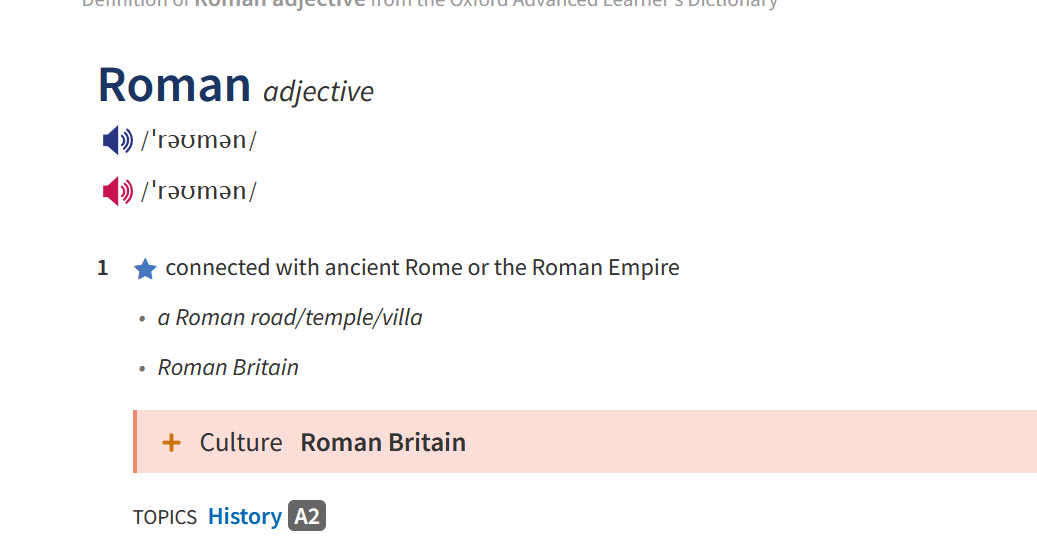Image resolution: width=1037 pixels, height=550 pixels.
Task: Click the definition connected with ancient Rome
Action: coord(422,267)
